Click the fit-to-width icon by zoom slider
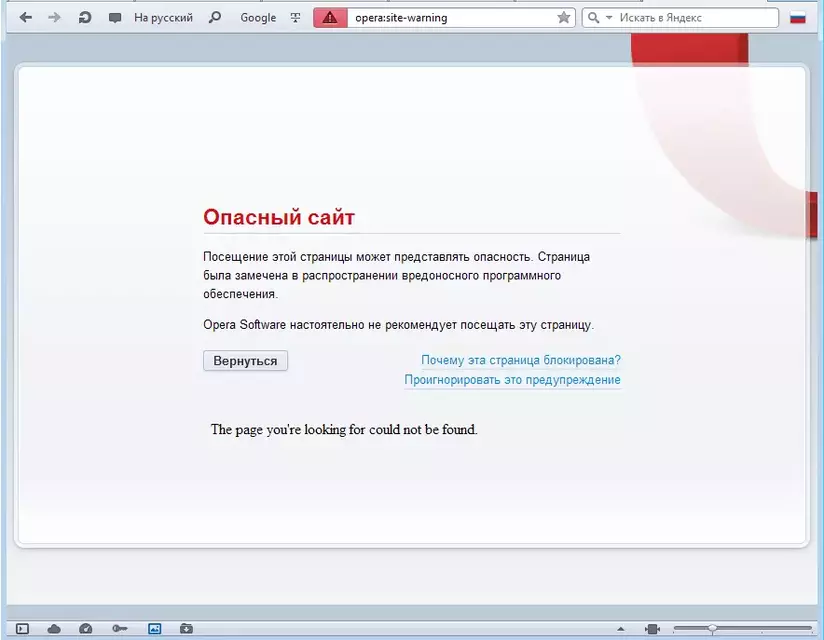 [x=652, y=629]
